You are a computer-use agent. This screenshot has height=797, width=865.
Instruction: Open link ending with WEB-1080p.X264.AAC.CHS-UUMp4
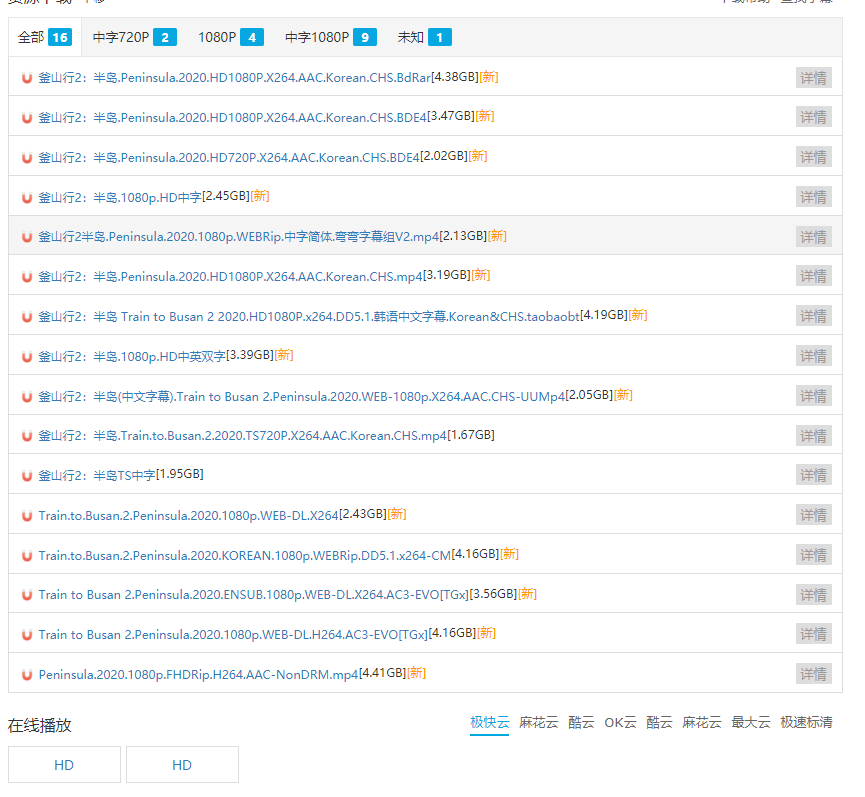(x=302, y=397)
